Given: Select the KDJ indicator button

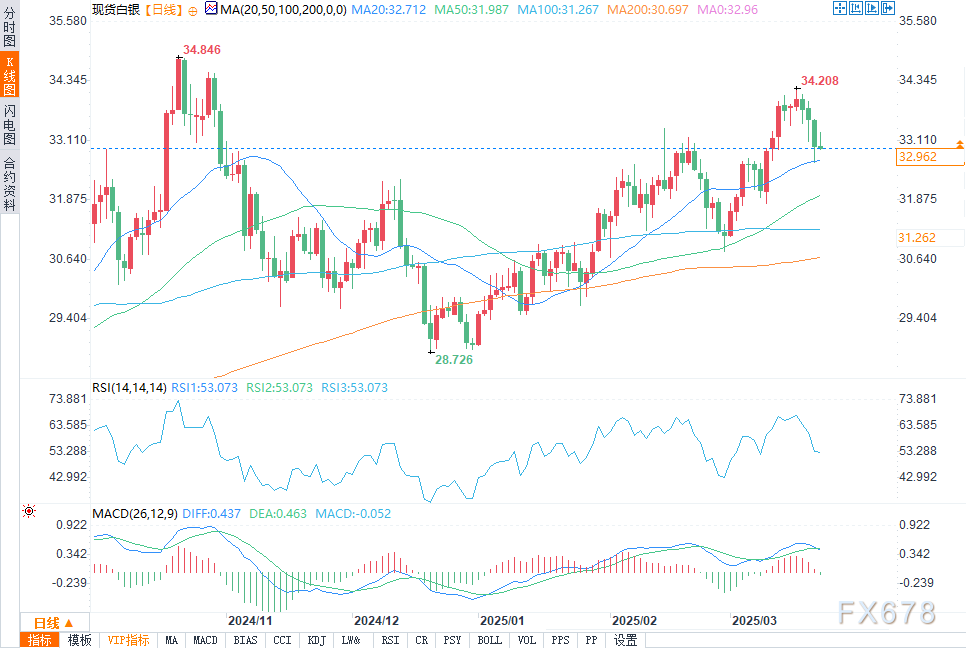Looking at the screenshot, I should tap(316, 640).
